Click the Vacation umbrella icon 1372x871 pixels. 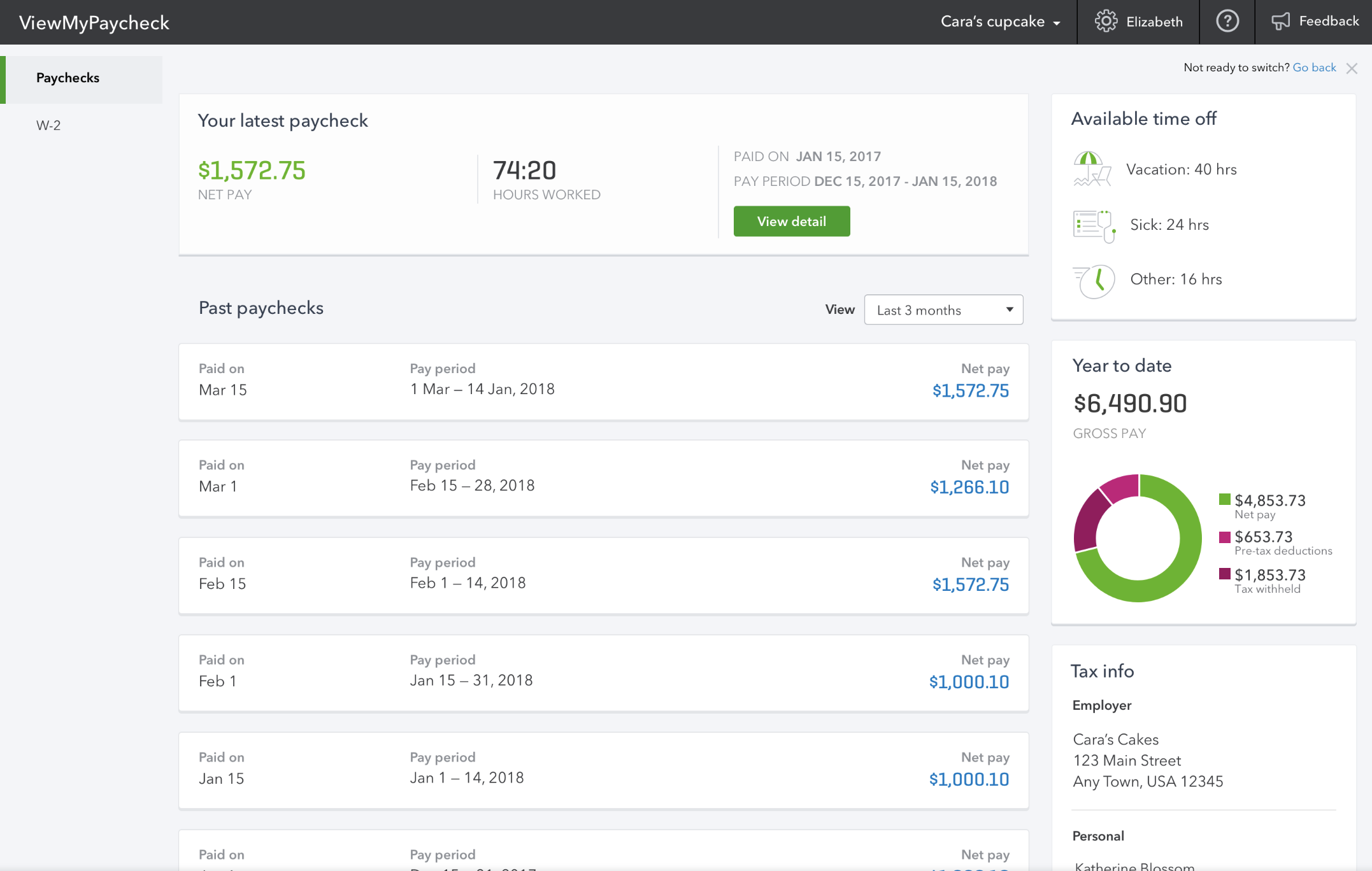click(1092, 169)
